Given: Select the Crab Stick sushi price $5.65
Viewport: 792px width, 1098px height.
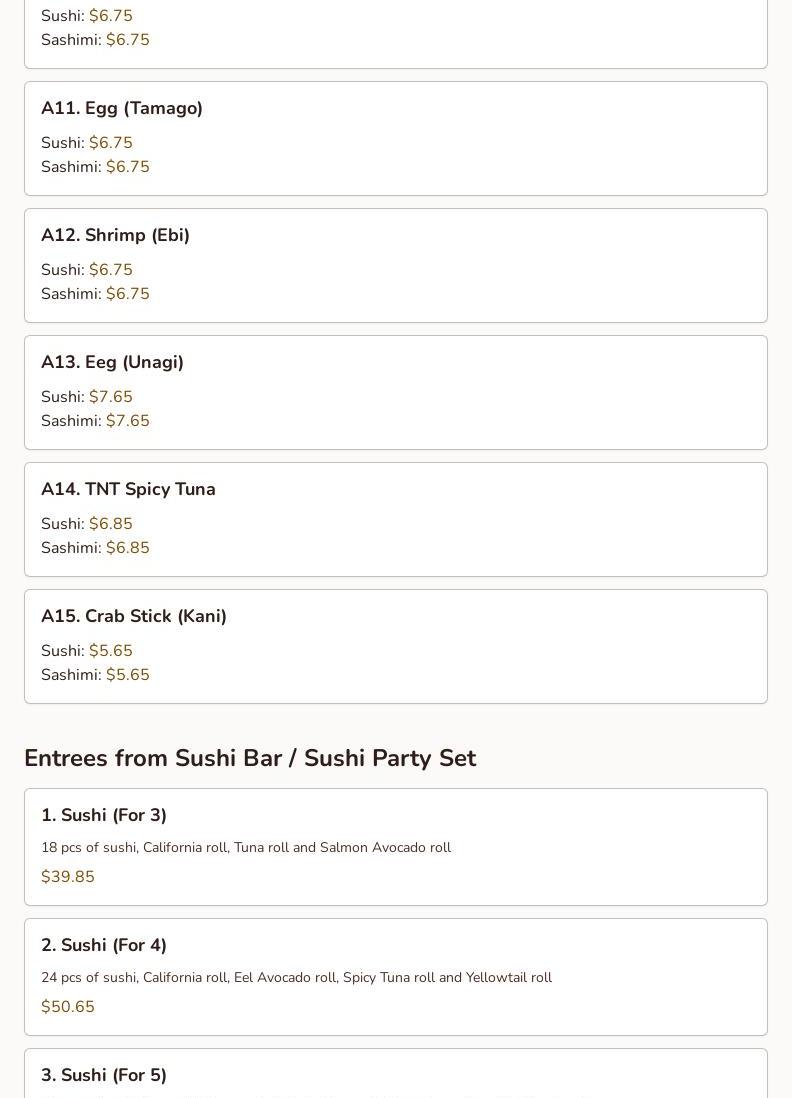Looking at the screenshot, I should point(110,651).
